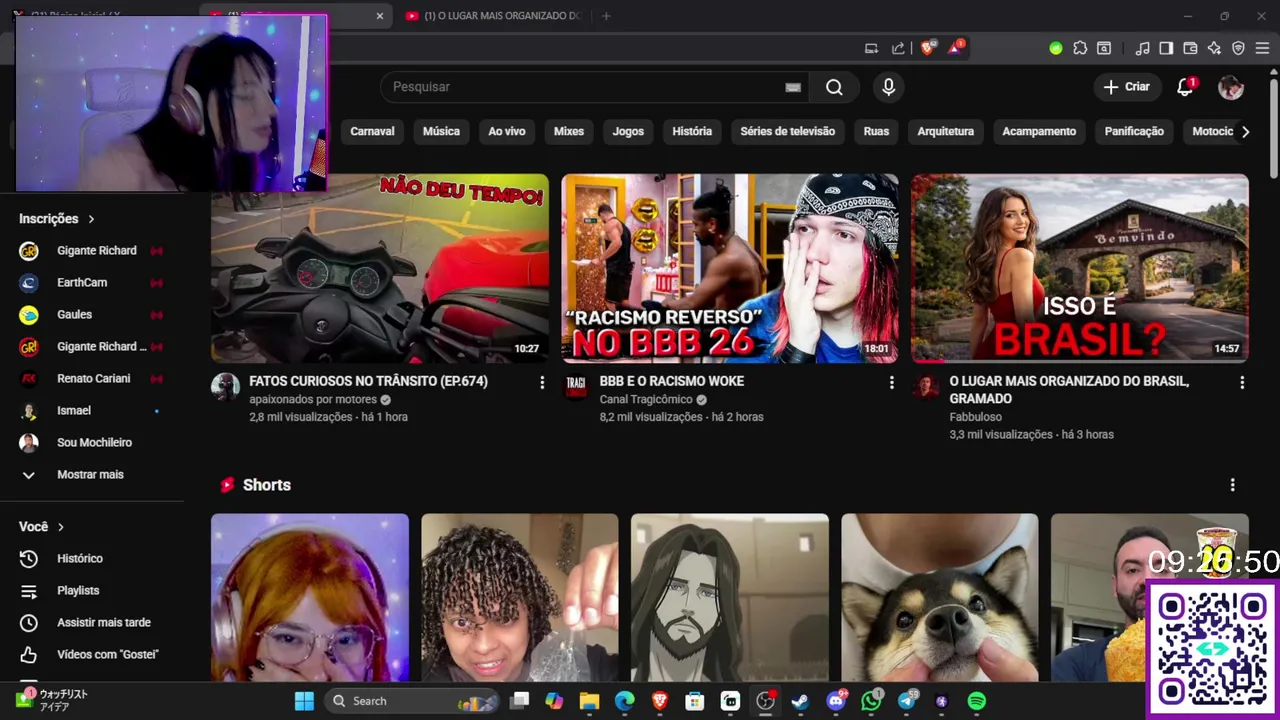Open the Short showing a Shiba dog
This screenshot has width=1280, height=720.
[940, 597]
